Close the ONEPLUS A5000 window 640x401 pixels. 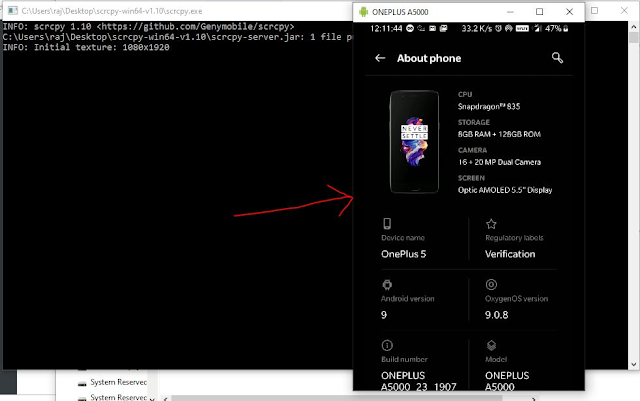click(569, 12)
